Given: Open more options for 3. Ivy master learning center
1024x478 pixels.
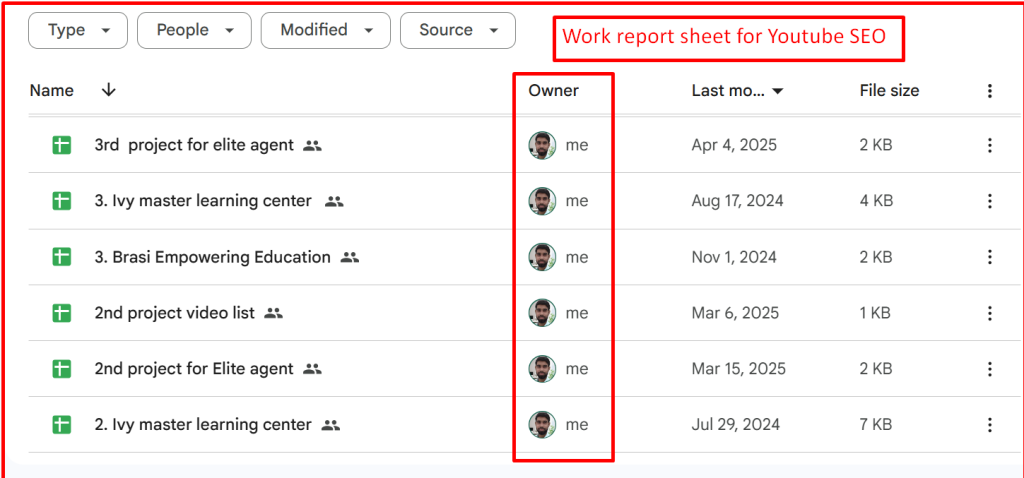Looking at the screenshot, I should point(989,201).
